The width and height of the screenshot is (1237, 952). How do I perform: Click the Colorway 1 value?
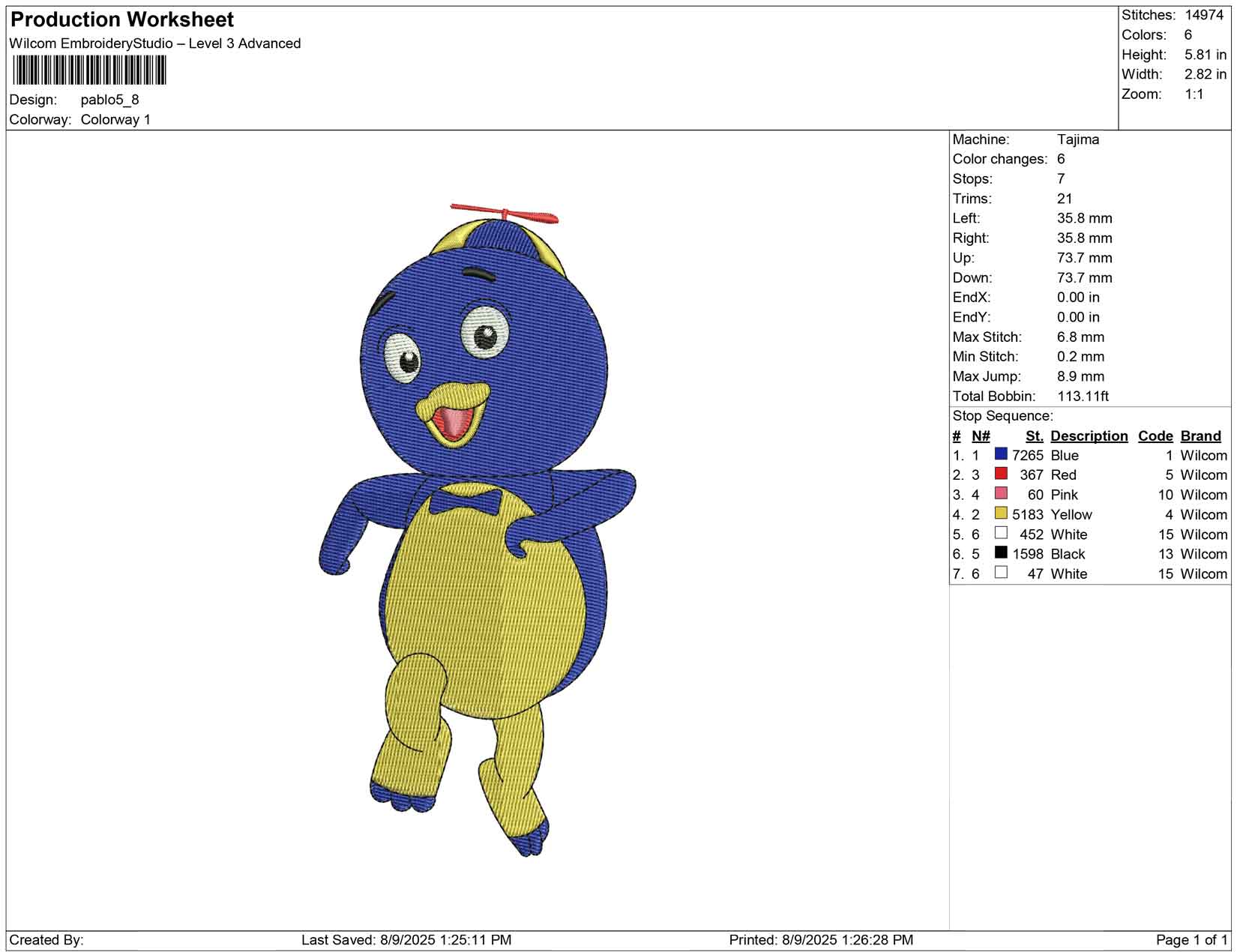tap(115, 120)
